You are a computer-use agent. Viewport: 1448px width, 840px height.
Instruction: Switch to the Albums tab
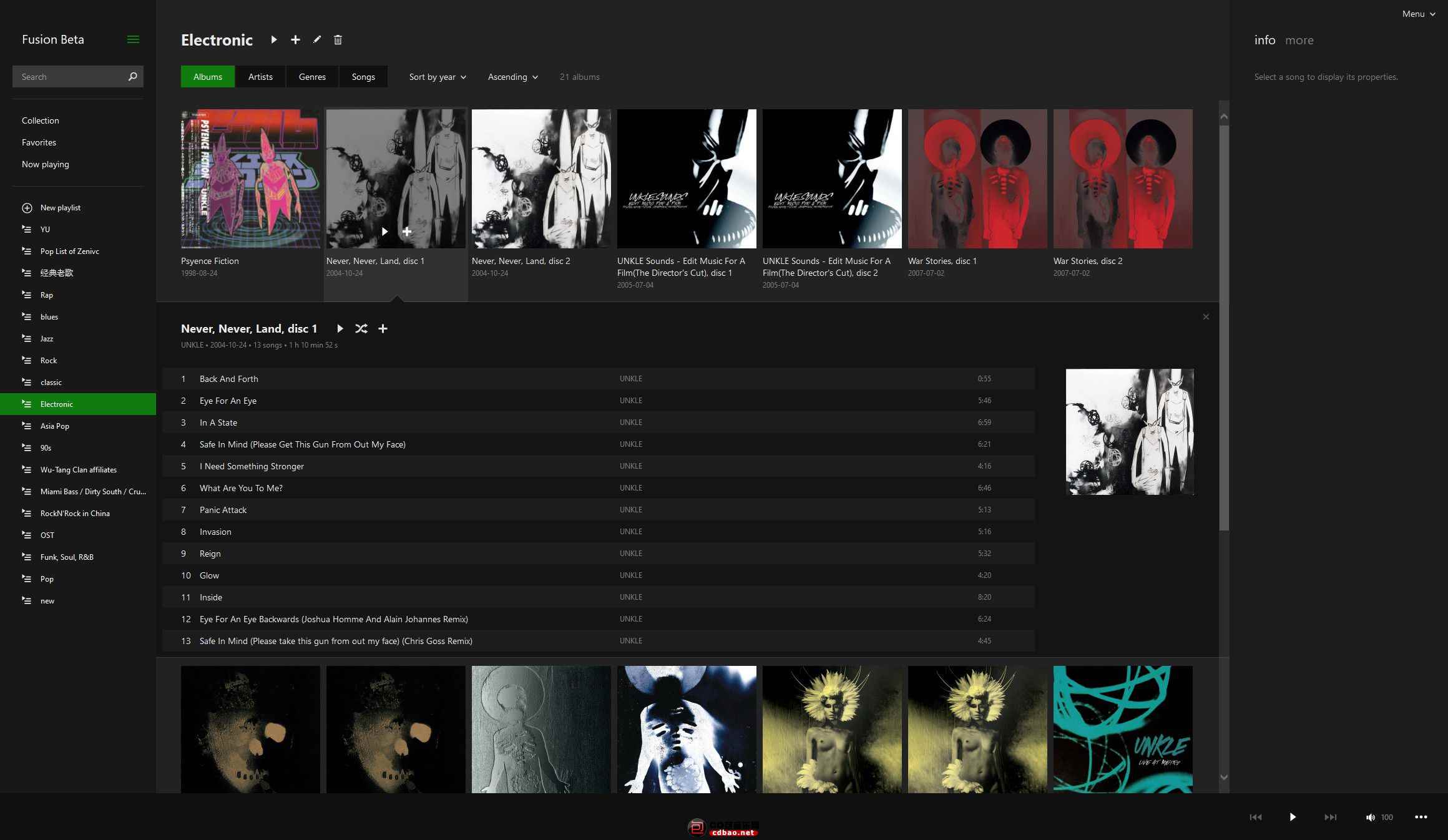click(x=208, y=77)
